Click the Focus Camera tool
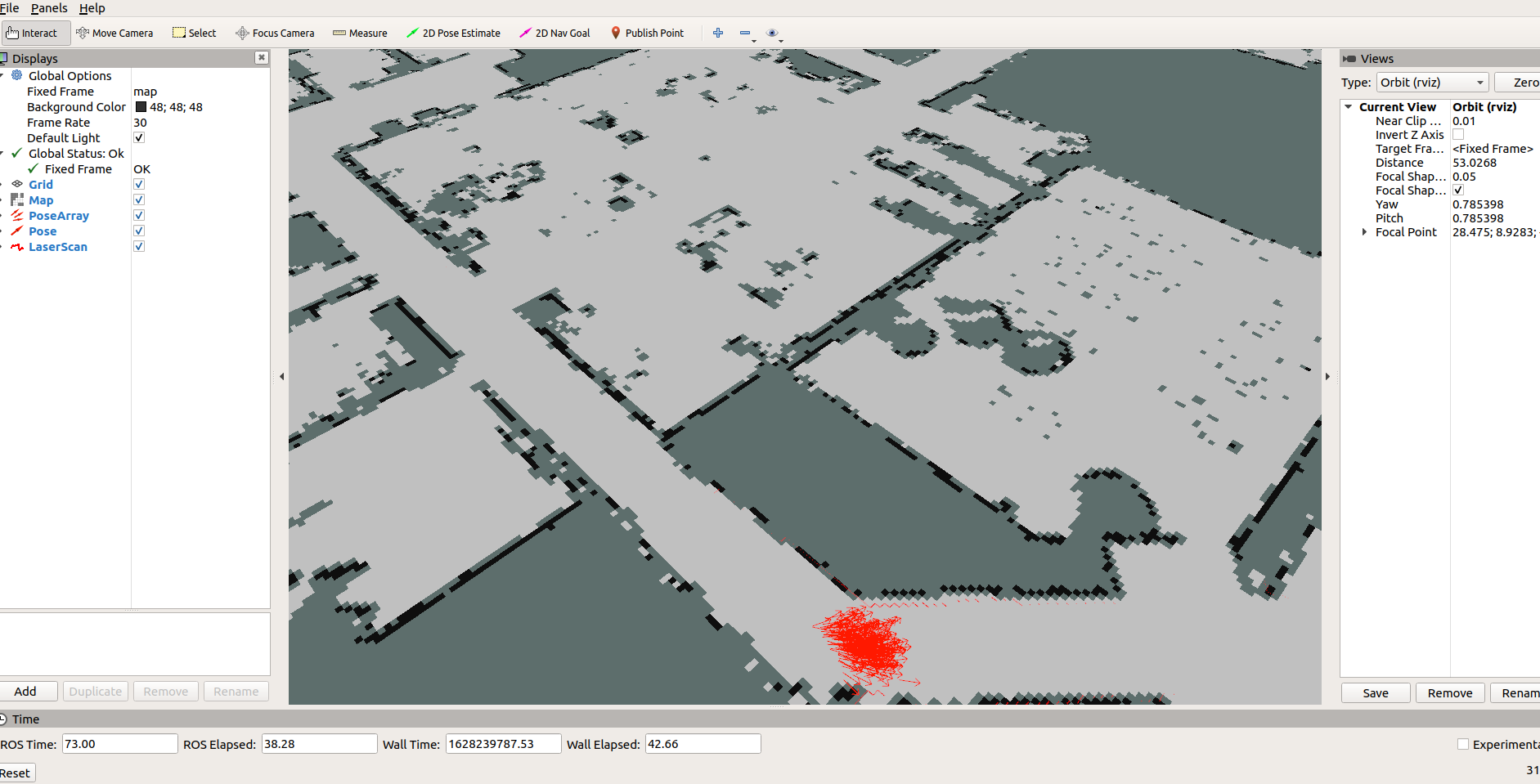 tap(275, 33)
